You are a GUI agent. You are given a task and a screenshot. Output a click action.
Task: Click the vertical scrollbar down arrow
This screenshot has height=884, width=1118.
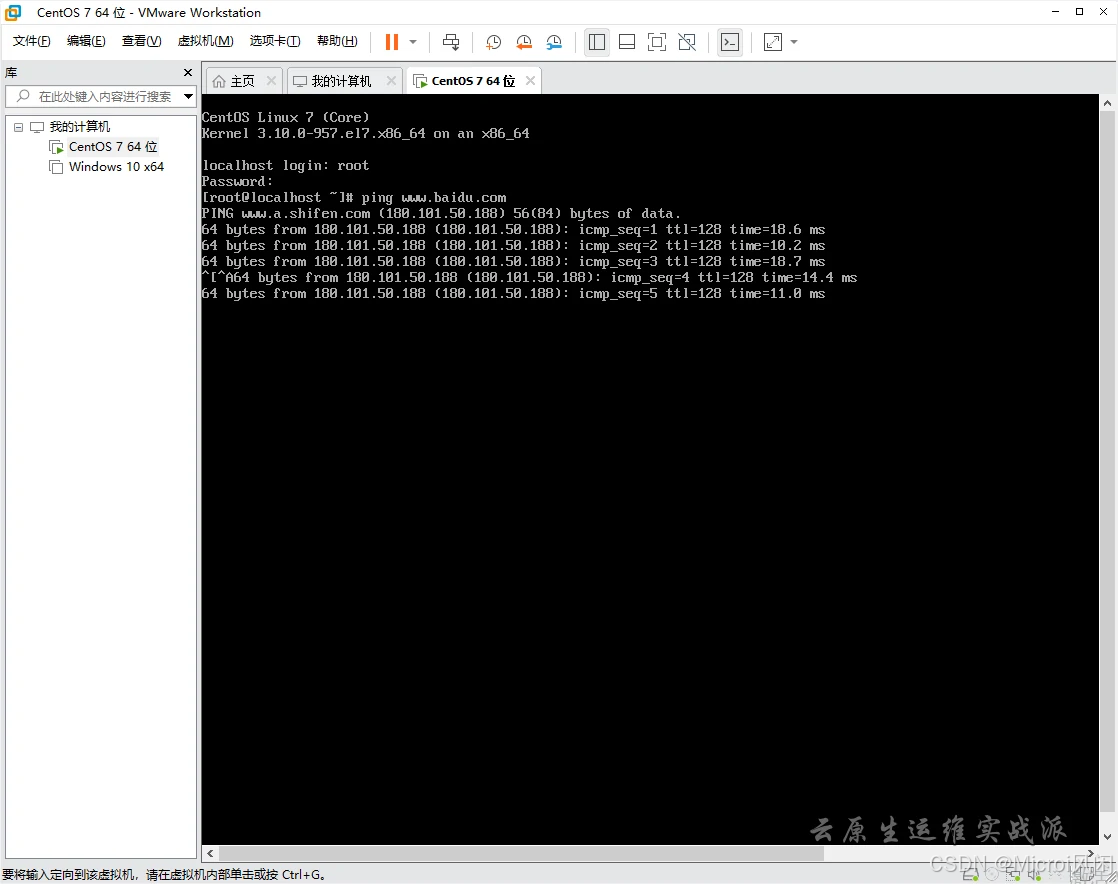click(x=1107, y=837)
